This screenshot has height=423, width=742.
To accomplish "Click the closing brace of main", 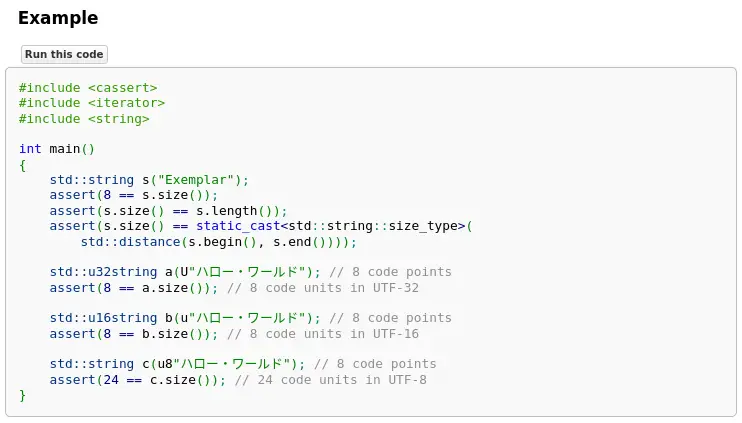I will pos(22,395).
